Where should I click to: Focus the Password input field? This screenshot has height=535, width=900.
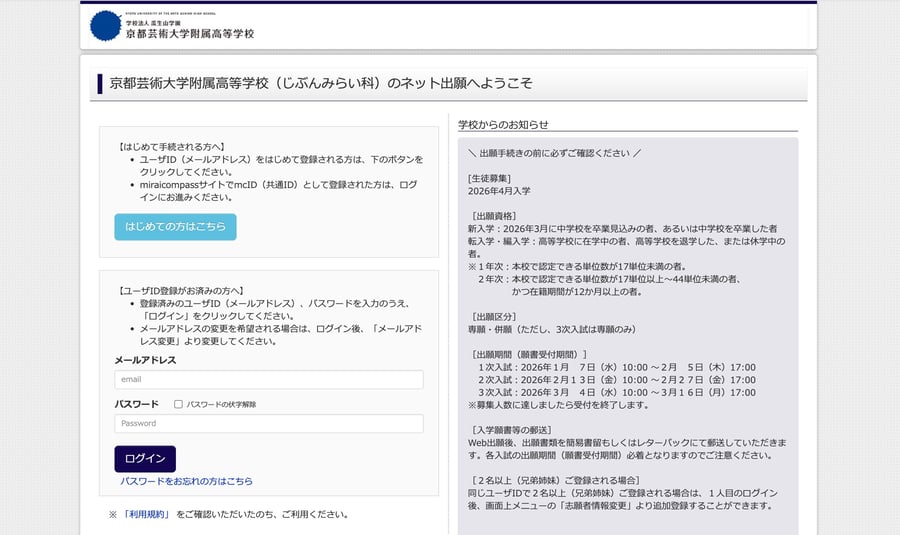[269, 423]
